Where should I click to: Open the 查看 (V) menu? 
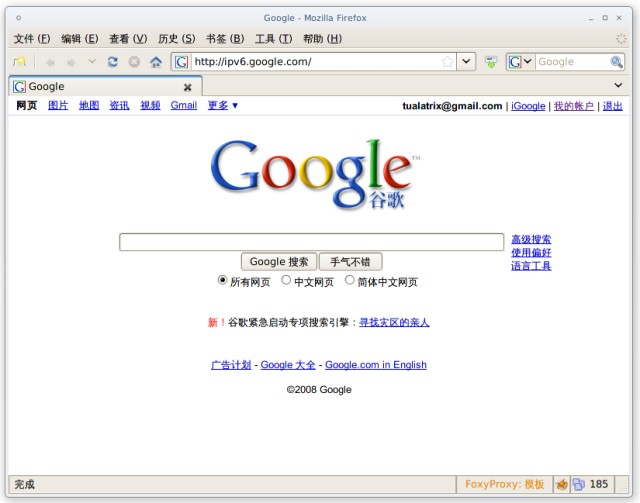click(128, 39)
